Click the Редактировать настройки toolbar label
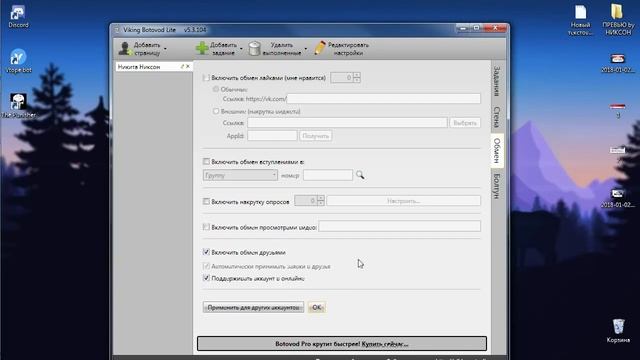Image resolution: width=640 pixels, height=360 pixels. (x=348, y=49)
